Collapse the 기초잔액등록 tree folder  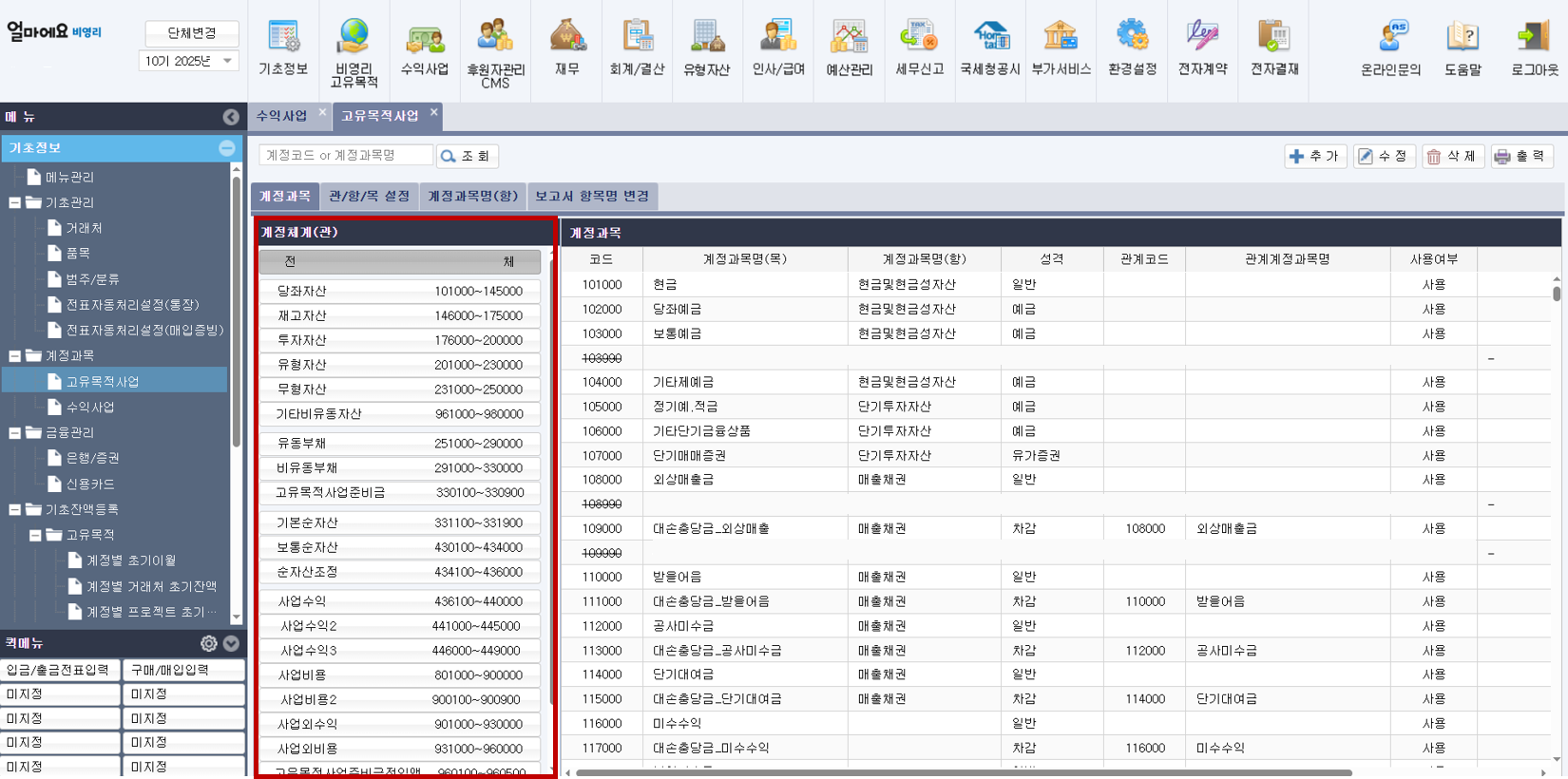coord(14,509)
